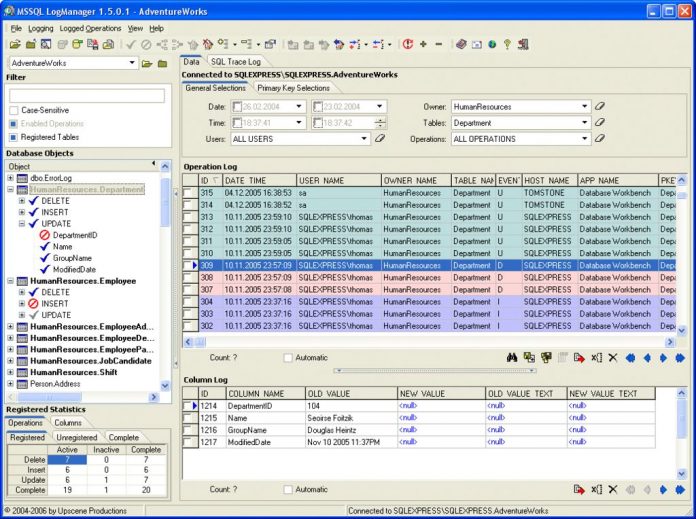Collapse the HumanResources.Employee tree node

coord(10,281)
